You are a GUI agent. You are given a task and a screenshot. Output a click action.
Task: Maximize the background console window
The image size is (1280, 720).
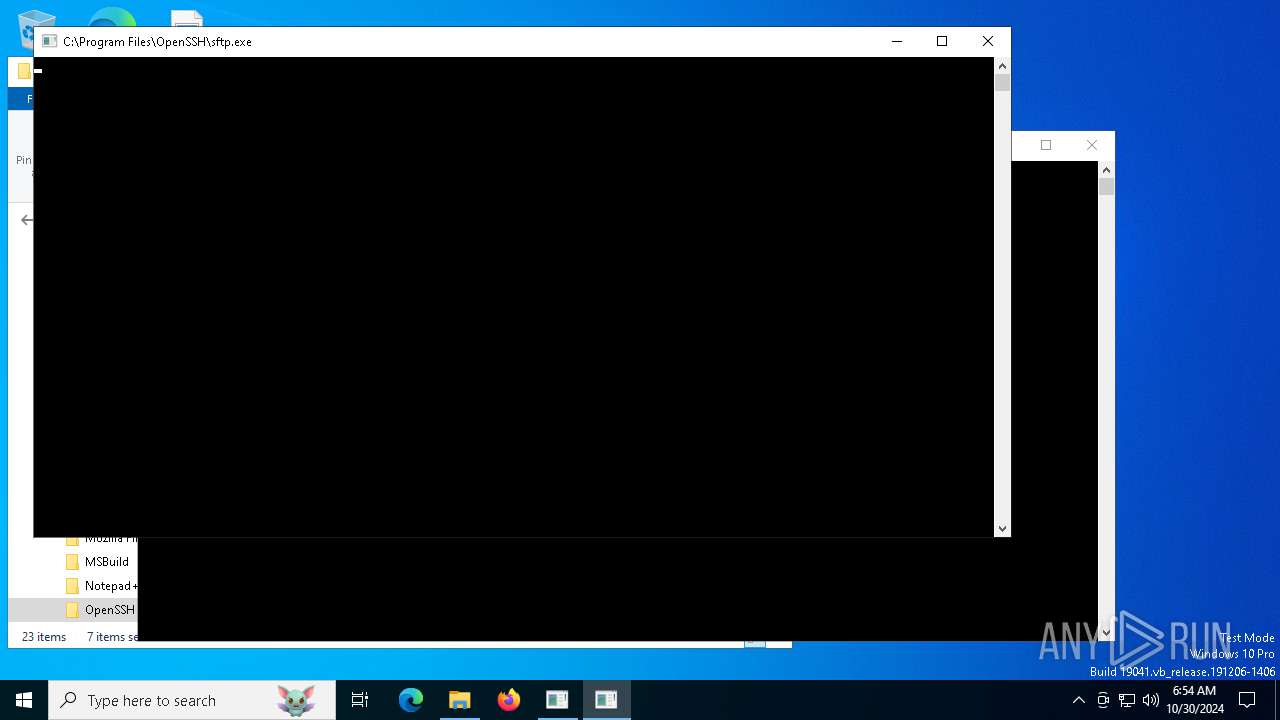(x=1046, y=145)
